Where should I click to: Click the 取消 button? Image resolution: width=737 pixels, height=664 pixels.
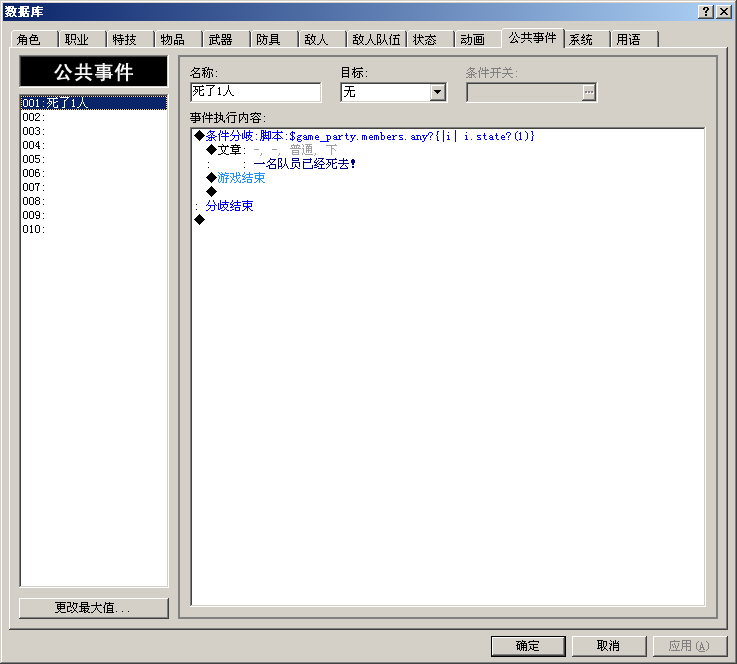click(x=609, y=646)
